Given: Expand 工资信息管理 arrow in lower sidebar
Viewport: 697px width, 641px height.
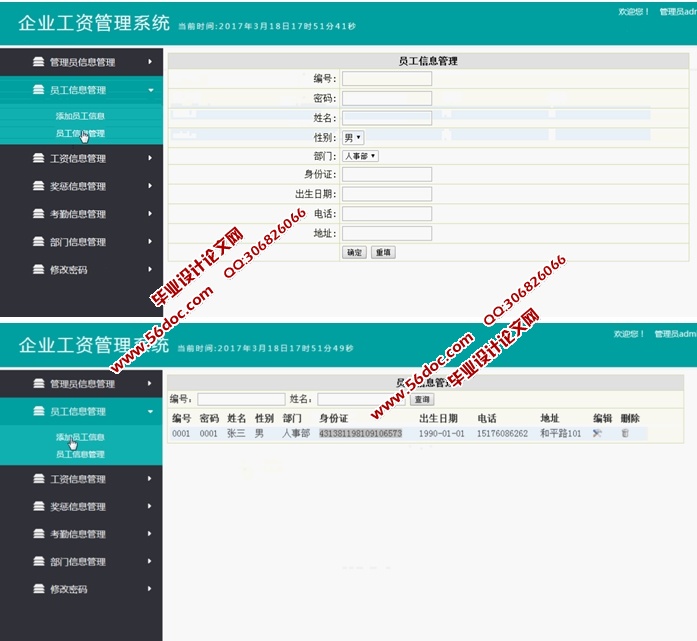Looking at the screenshot, I should 149,479.
